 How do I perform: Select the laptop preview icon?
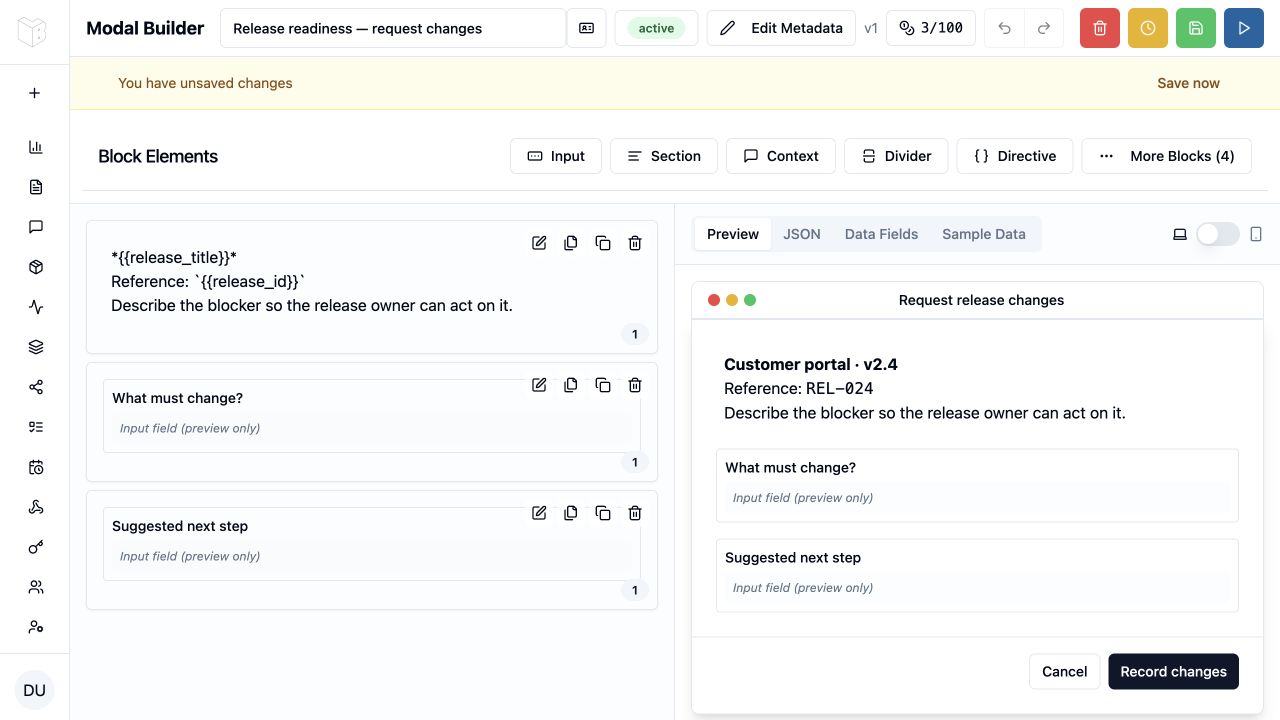coord(1180,234)
